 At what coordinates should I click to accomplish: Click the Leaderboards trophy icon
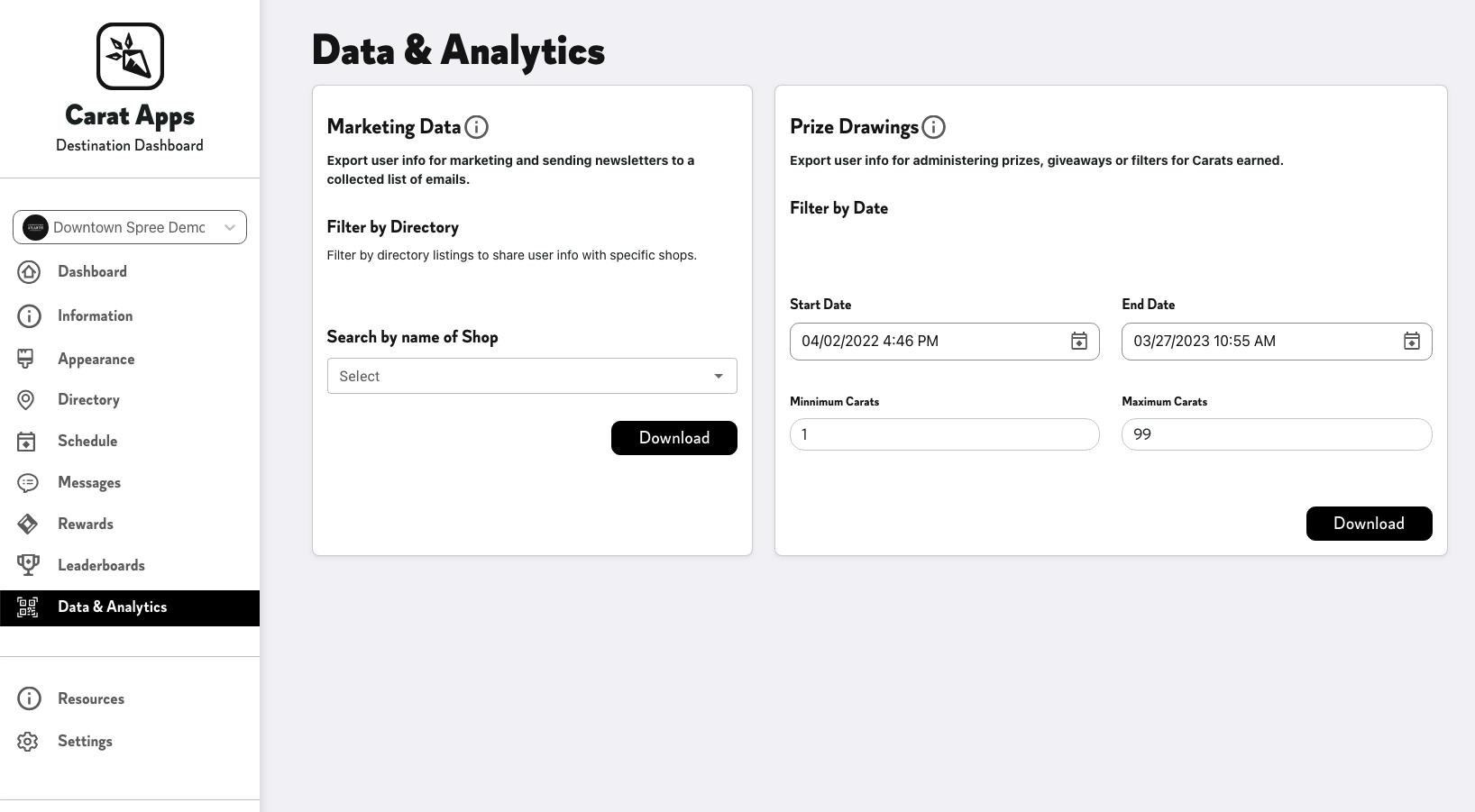28,565
